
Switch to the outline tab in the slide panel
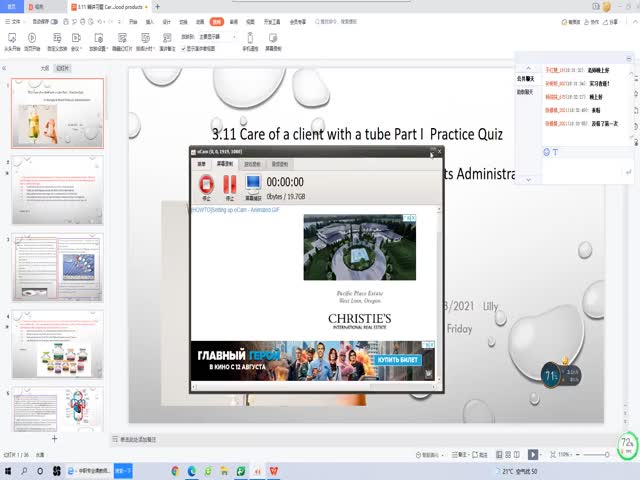point(44,68)
